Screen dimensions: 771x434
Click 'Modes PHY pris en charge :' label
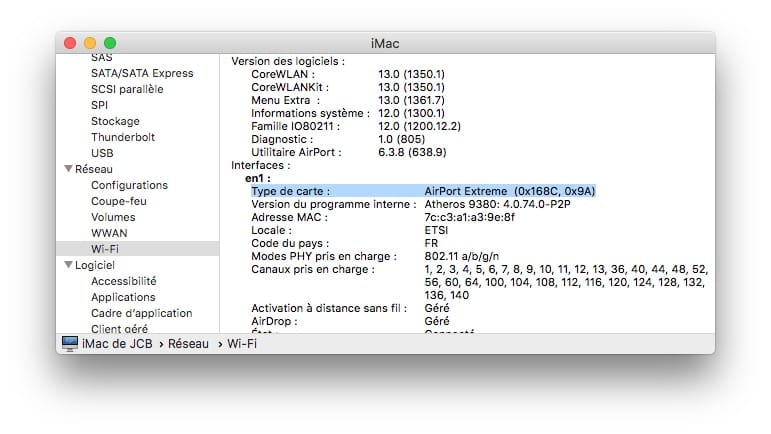[324, 256]
